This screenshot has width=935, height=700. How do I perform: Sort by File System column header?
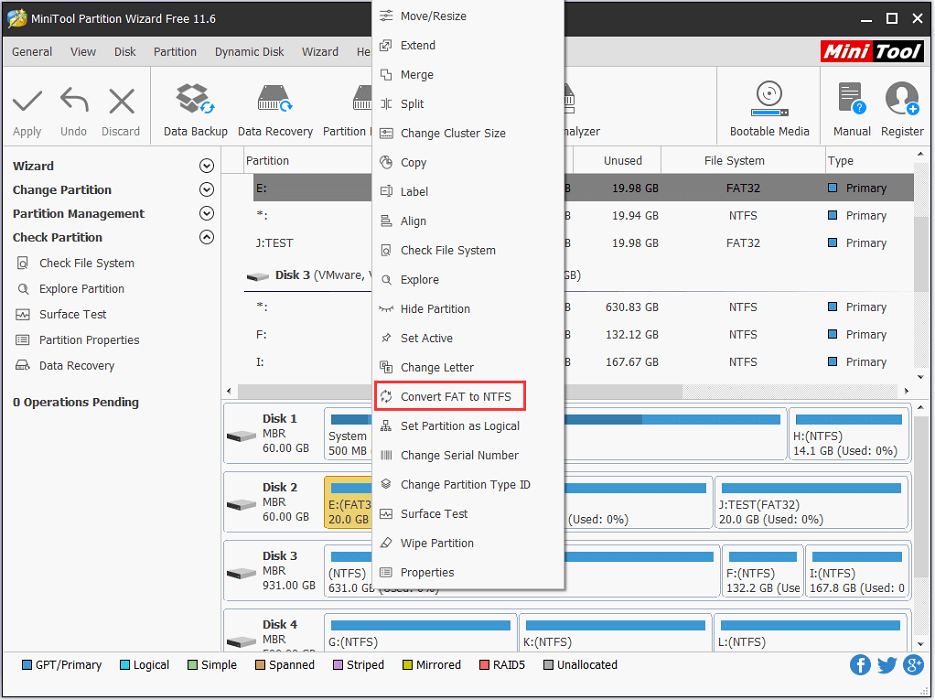[742, 160]
